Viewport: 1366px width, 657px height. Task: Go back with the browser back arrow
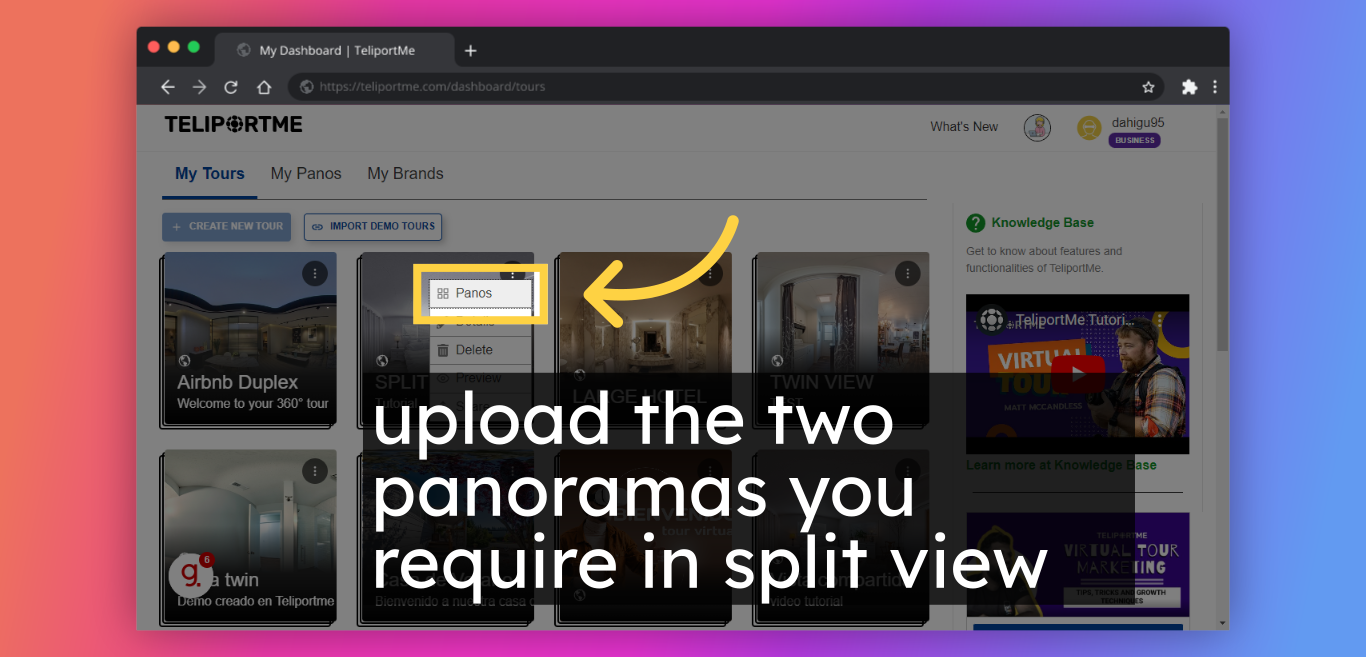pyautogui.click(x=168, y=87)
